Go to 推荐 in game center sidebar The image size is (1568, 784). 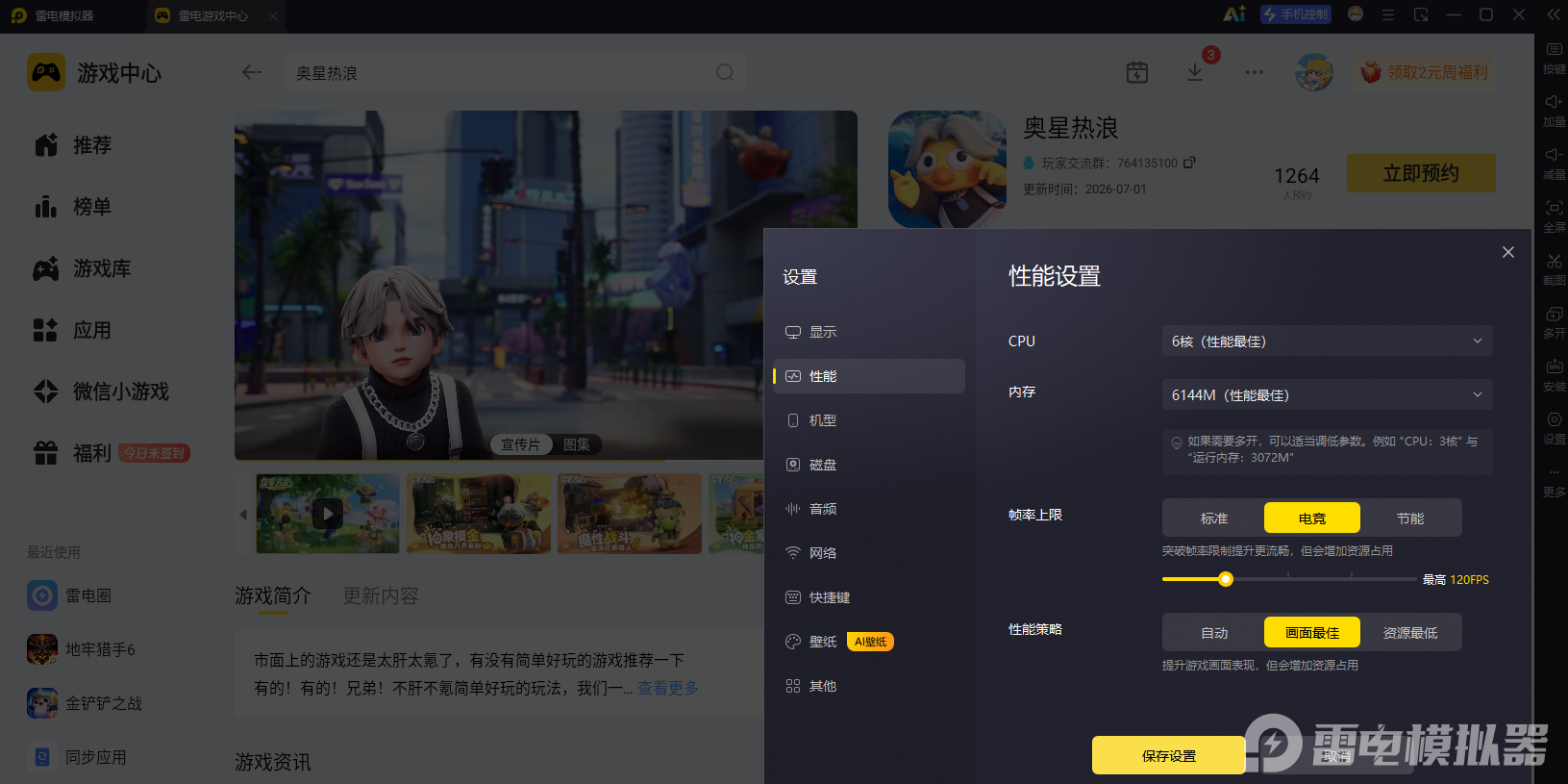click(73, 145)
